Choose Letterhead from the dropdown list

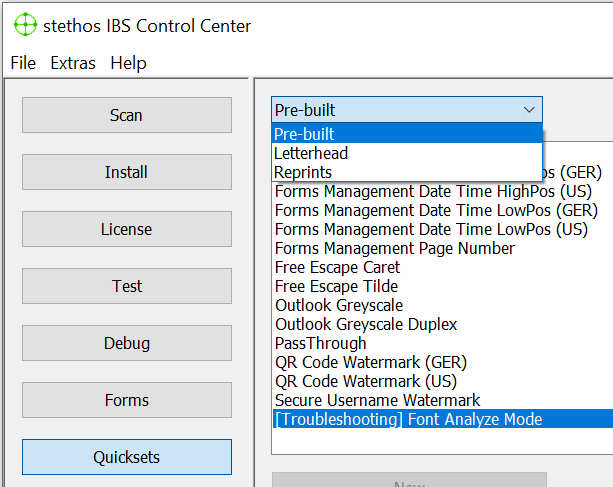311,153
